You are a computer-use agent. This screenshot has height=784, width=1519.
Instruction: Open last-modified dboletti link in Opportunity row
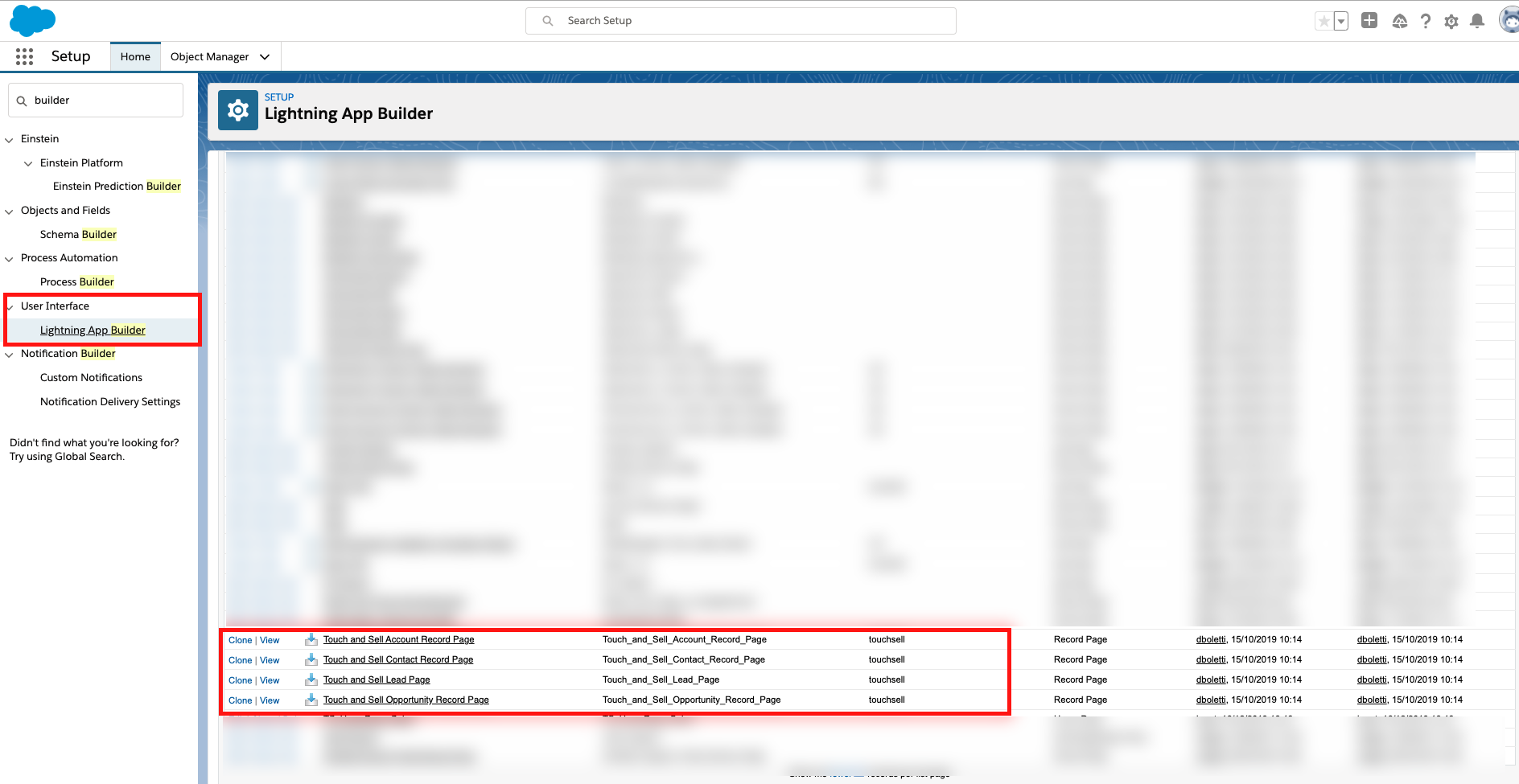click(1372, 700)
